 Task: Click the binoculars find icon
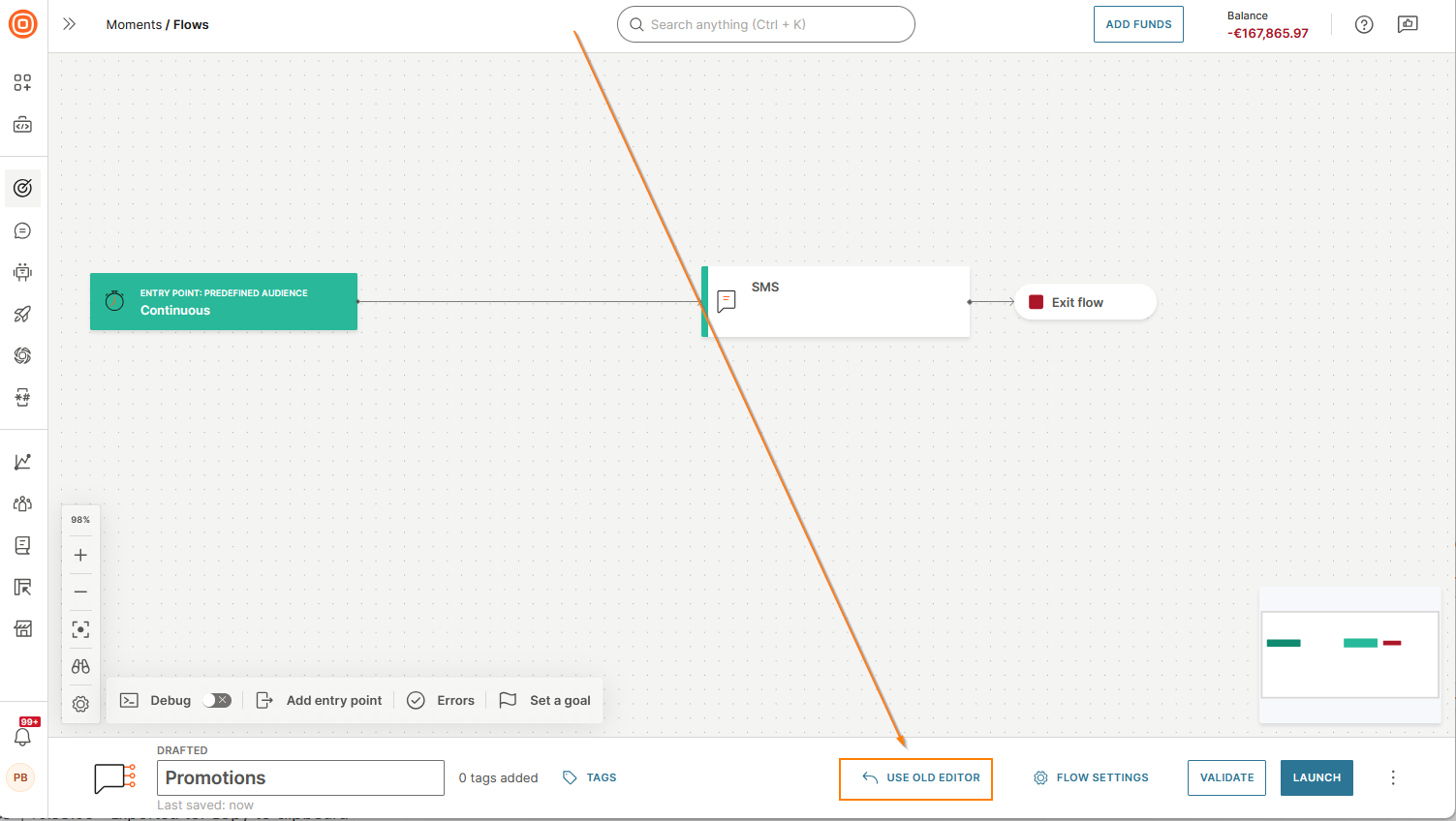[80, 666]
